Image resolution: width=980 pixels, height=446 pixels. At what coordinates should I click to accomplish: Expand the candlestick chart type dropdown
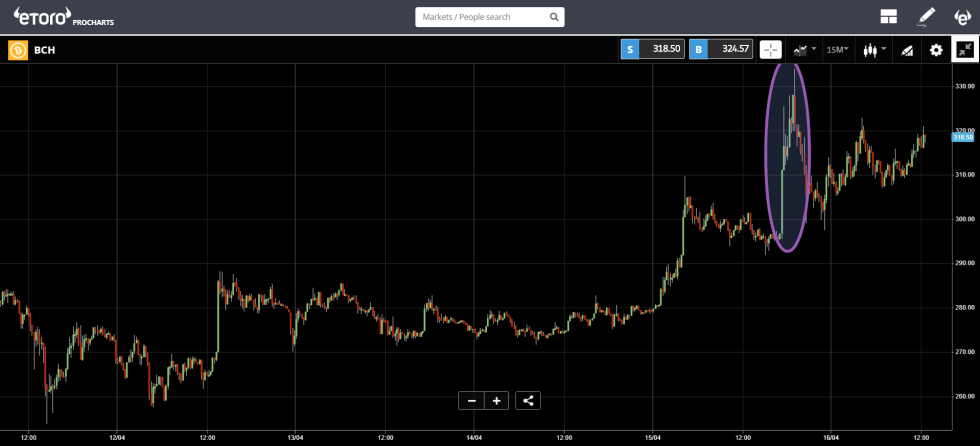(x=874, y=50)
